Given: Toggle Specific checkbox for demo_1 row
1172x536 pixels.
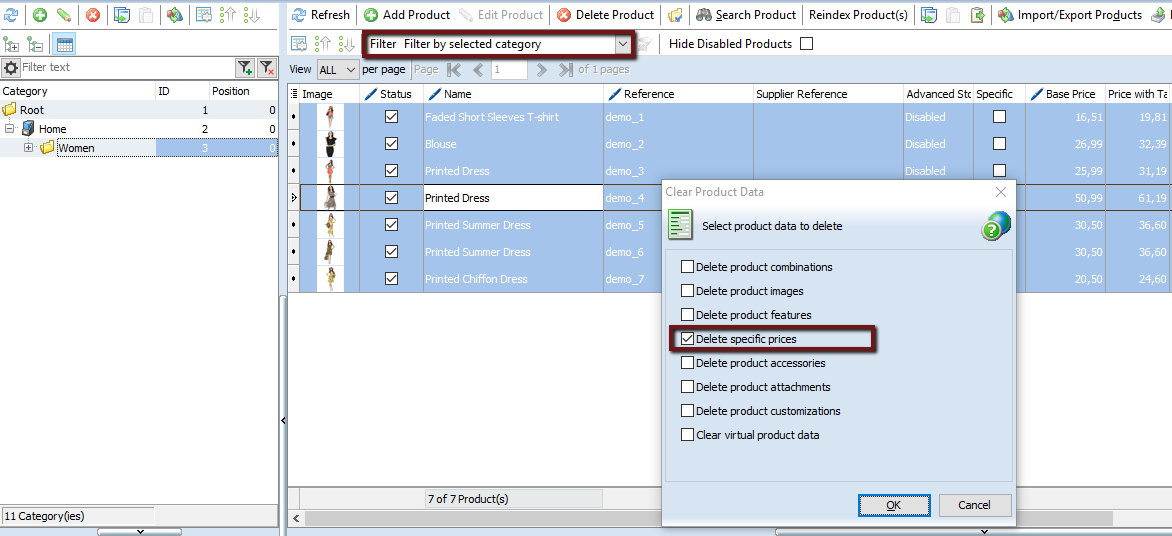Looking at the screenshot, I should click(x=999, y=117).
